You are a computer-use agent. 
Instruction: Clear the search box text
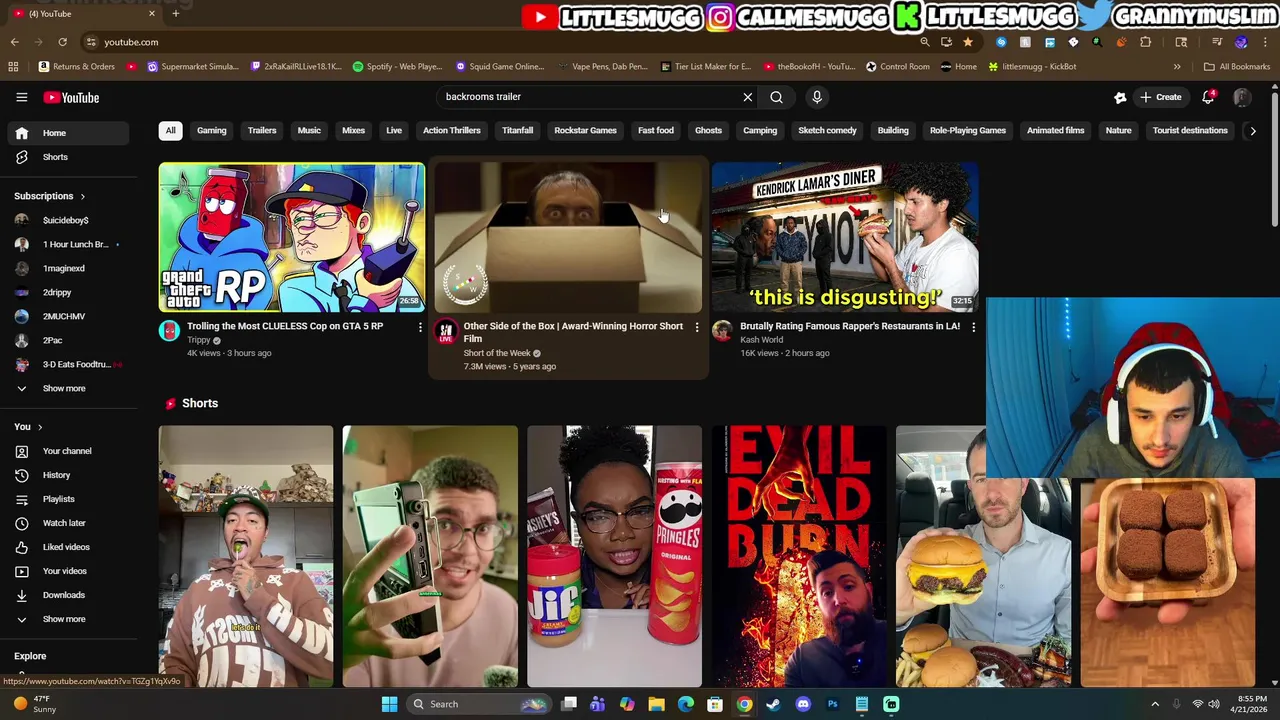pos(747,97)
